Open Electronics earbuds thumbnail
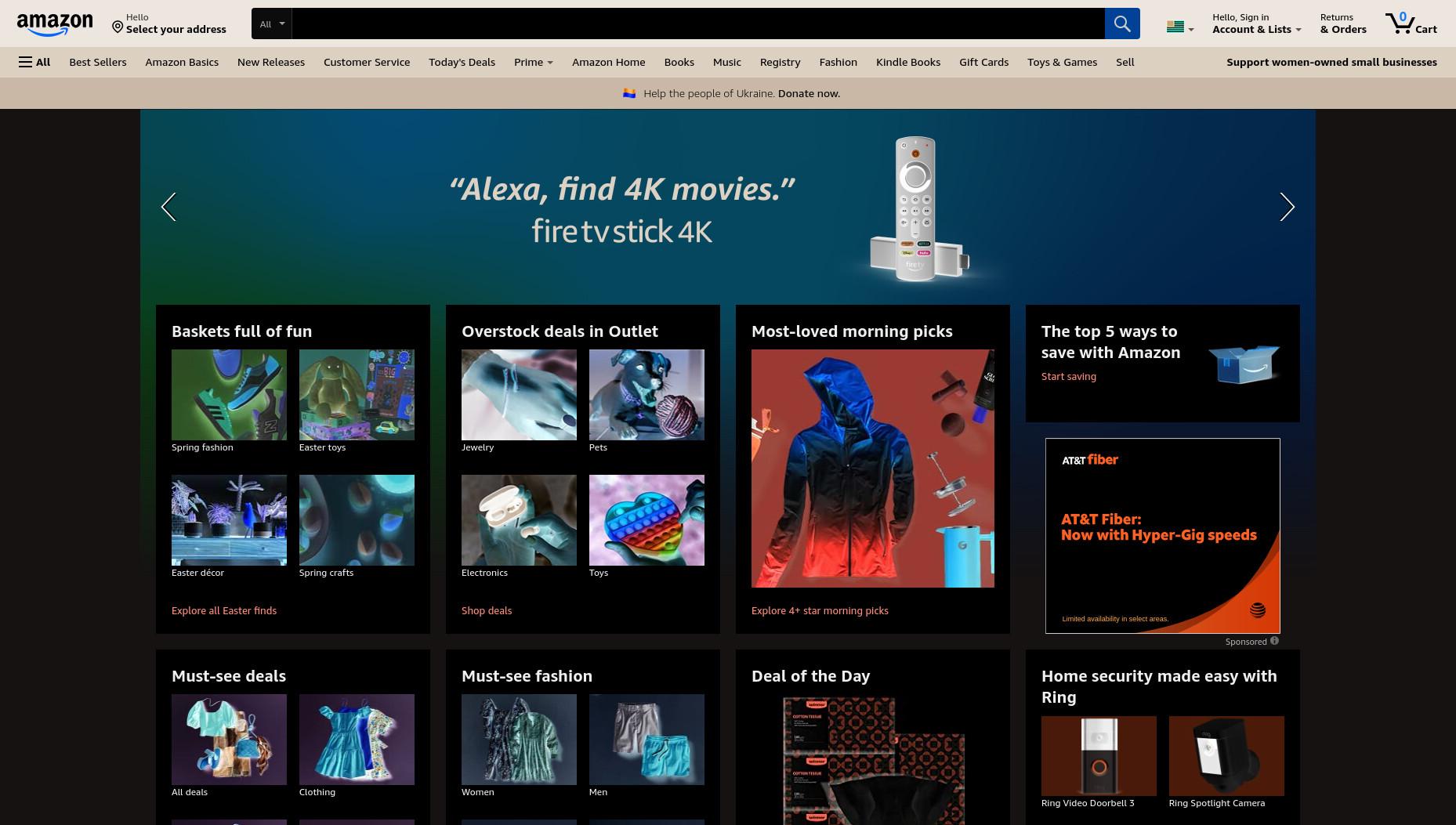 (519, 520)
